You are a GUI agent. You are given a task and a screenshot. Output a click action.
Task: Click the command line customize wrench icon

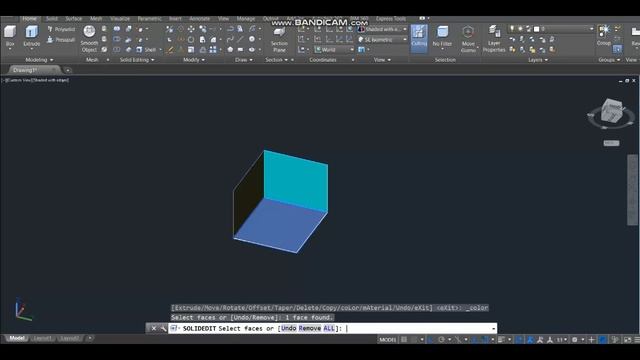tap(163, 328)
